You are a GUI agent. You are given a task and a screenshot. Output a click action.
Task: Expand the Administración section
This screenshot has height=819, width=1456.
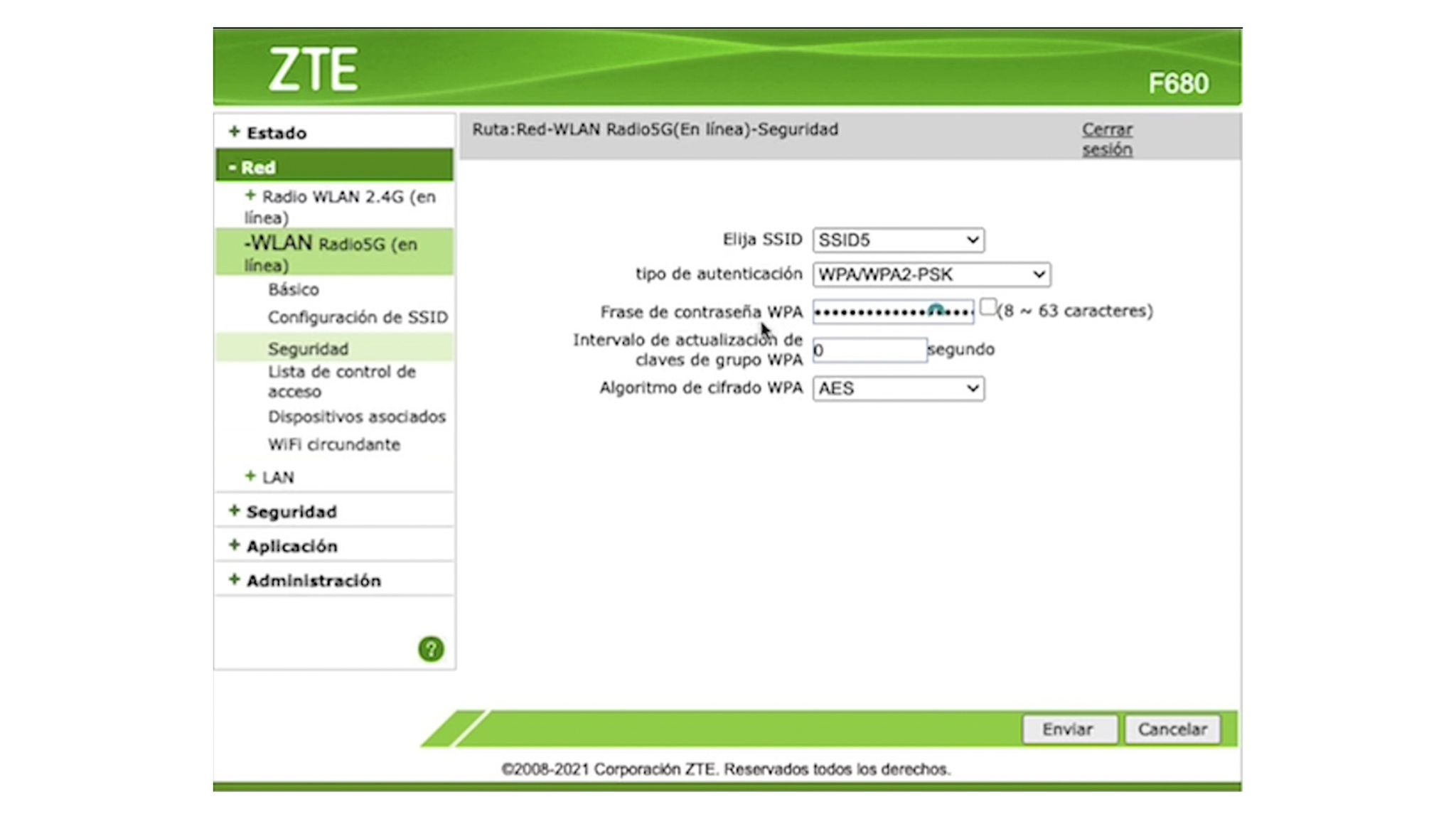pos(313,581)
